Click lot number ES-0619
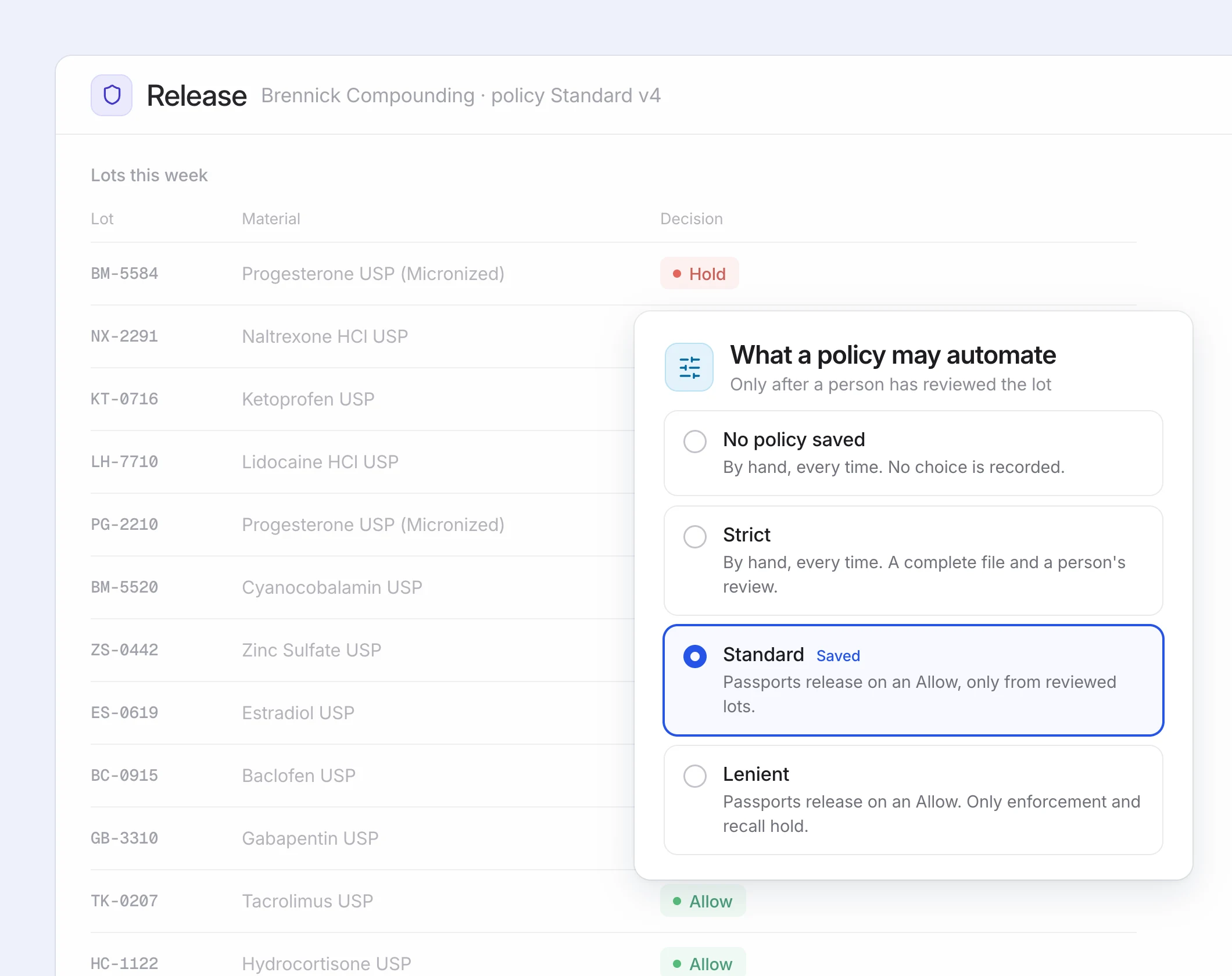Screen dimensions: 1232x976 pyautogui.click(x=125, y=713)
